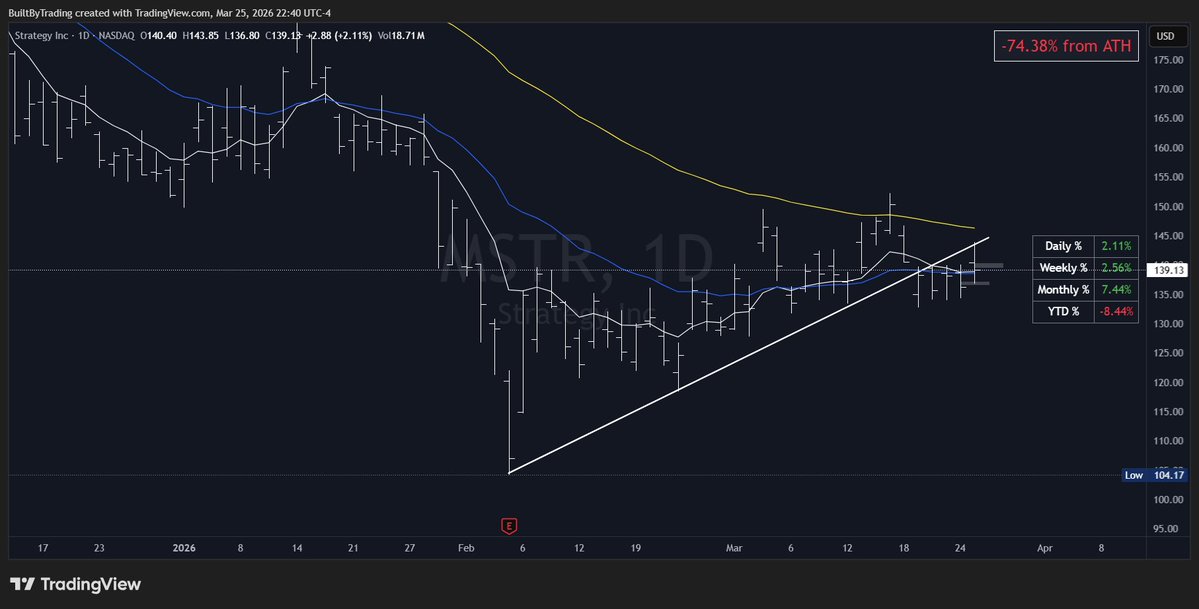Select the YTD % table cell
The height and width of the screenshot is (609, 1199).
coord(1063,311)
